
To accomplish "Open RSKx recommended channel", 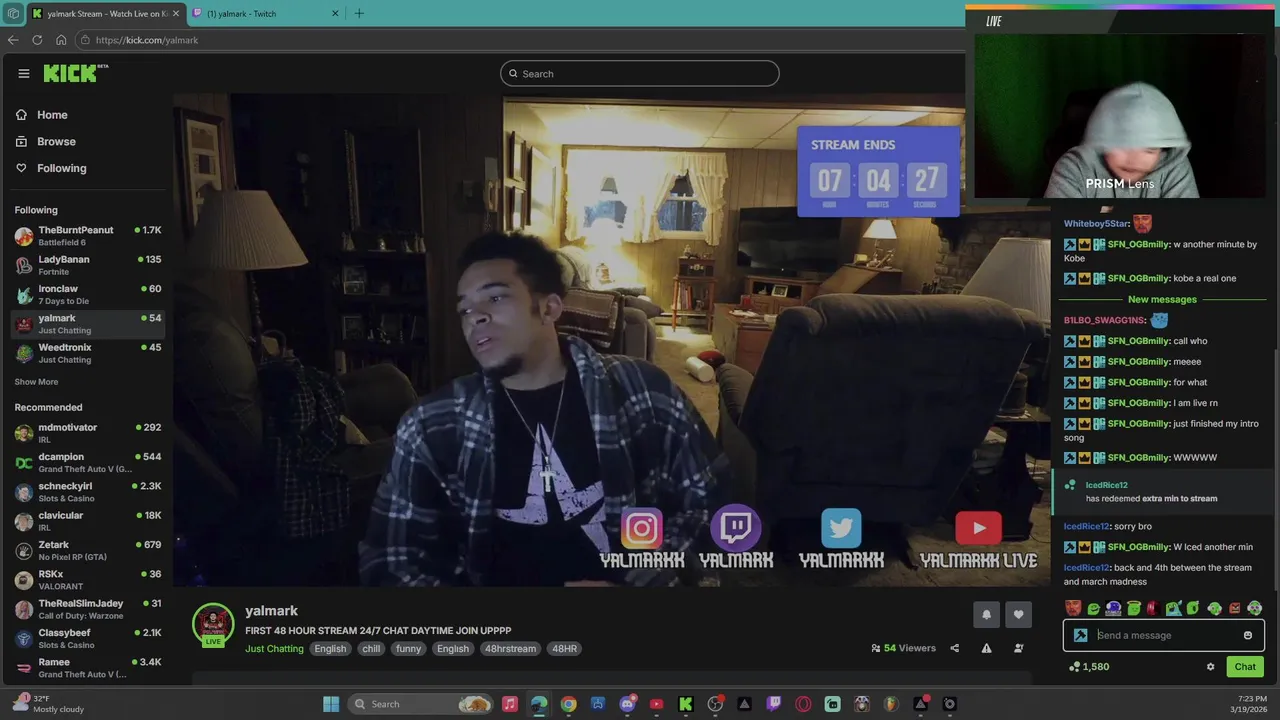I will click(x=88, y=579).
